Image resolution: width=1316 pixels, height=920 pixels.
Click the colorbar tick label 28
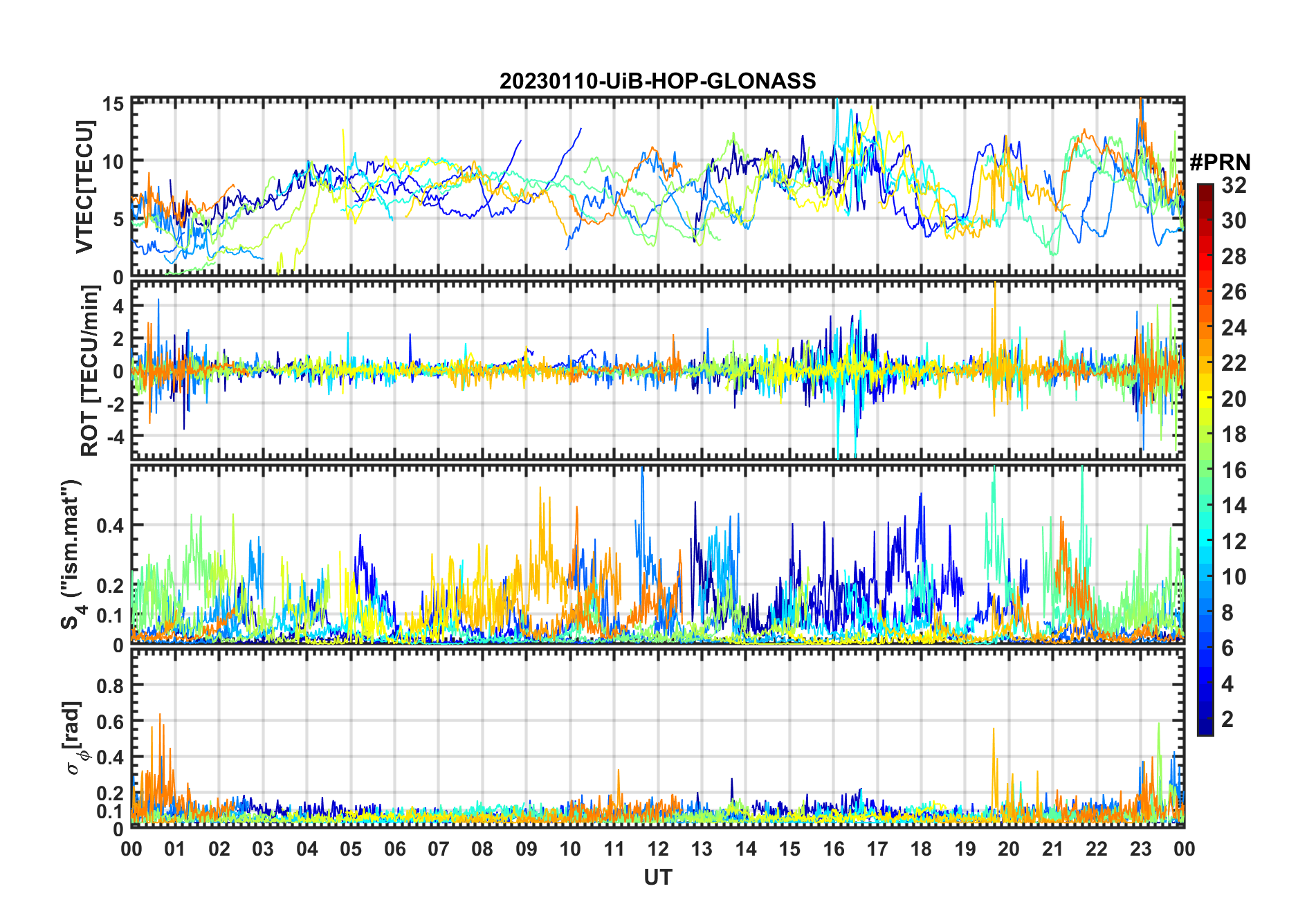pyautogui.click(x=1234, y=257)
